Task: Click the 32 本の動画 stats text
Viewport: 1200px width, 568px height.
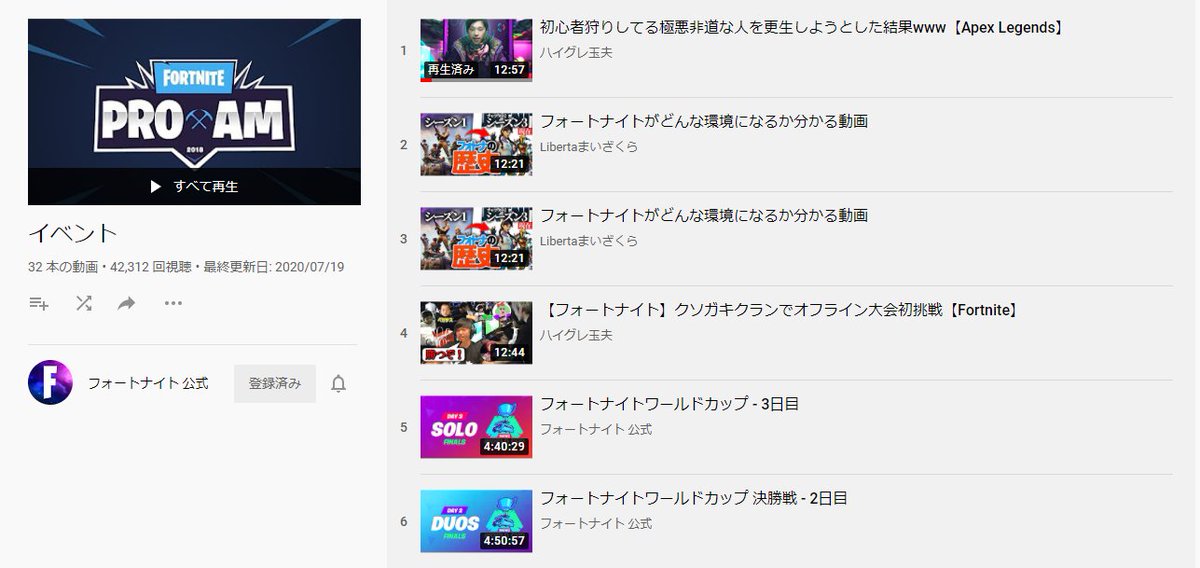Action: coord(60,268)
